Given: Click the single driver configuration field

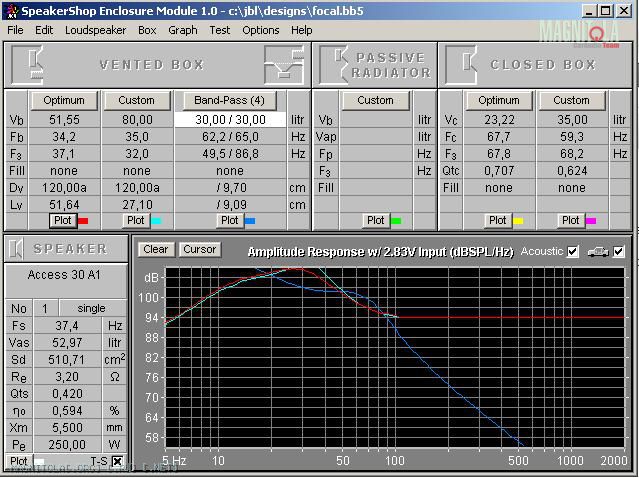Looking at the screenshot, I should point(92,308).
